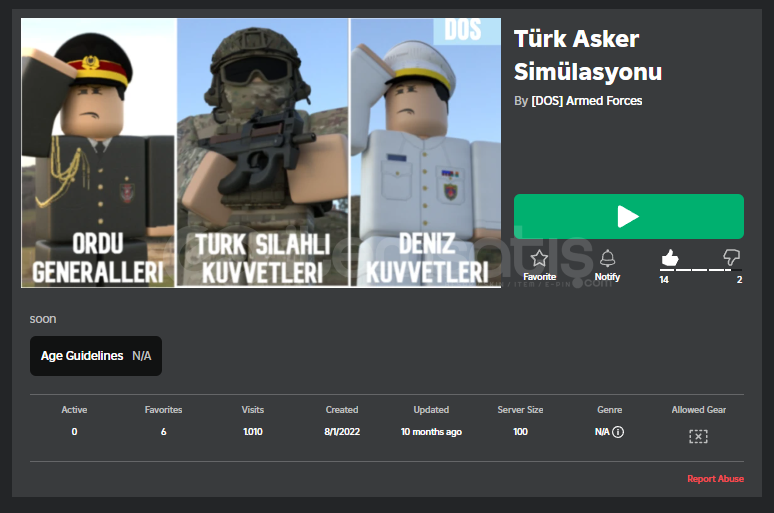Click the 'soon' description text

(x=43, y=319)
